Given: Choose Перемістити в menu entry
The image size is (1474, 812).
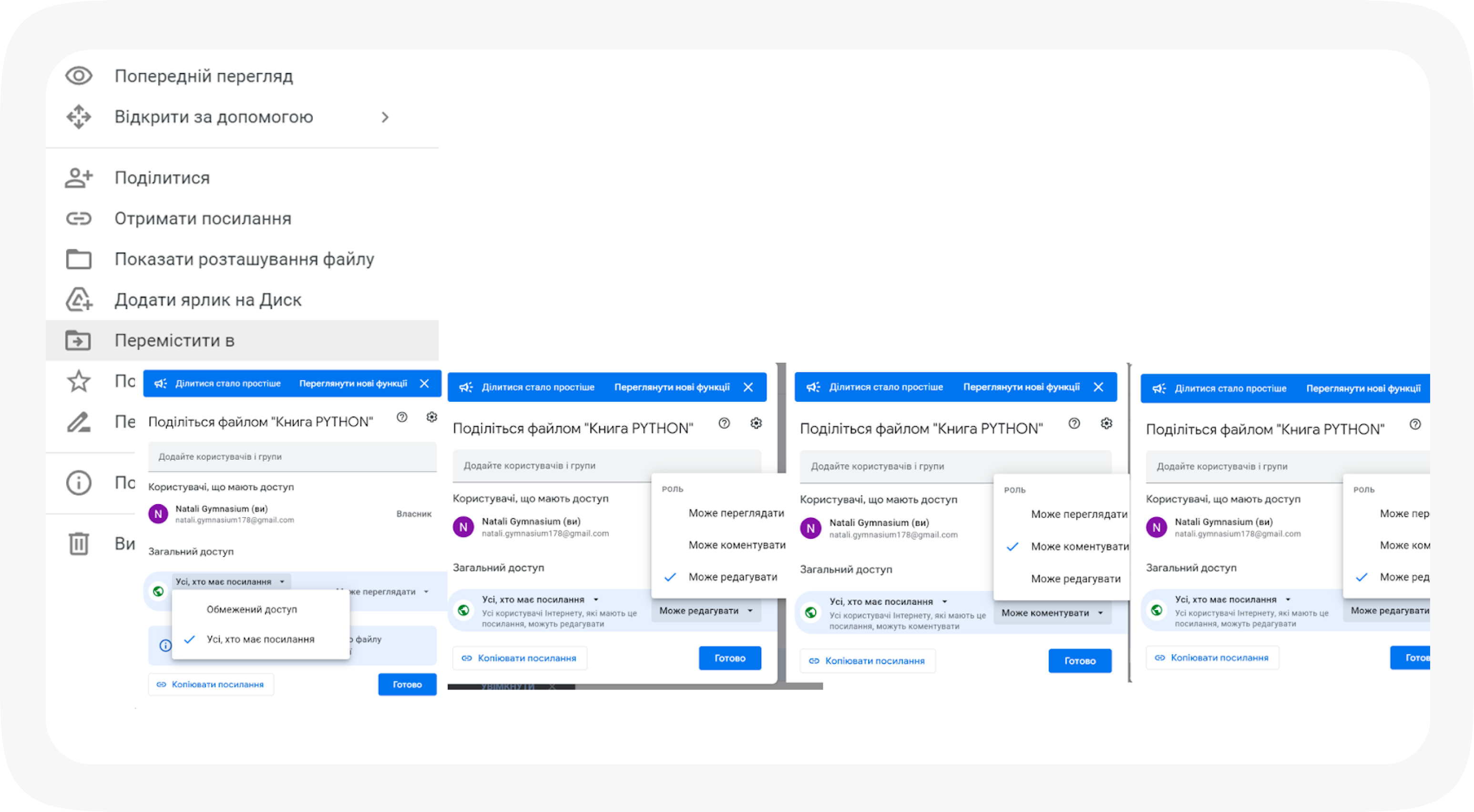Looking at the screenshot, I should 174,341.
